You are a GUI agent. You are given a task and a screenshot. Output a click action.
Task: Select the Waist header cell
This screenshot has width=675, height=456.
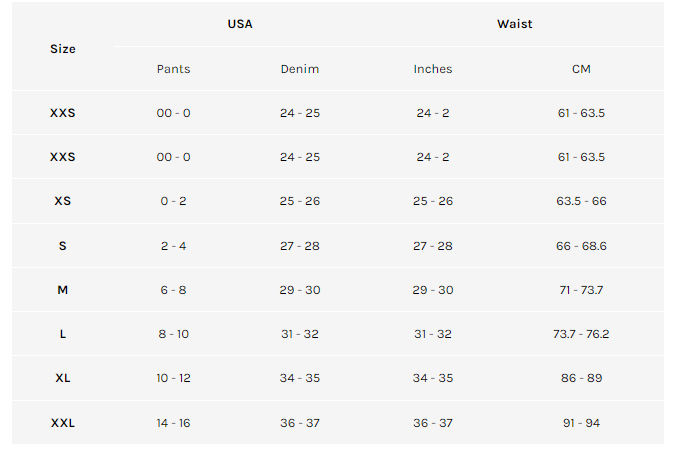coord(514,24)
